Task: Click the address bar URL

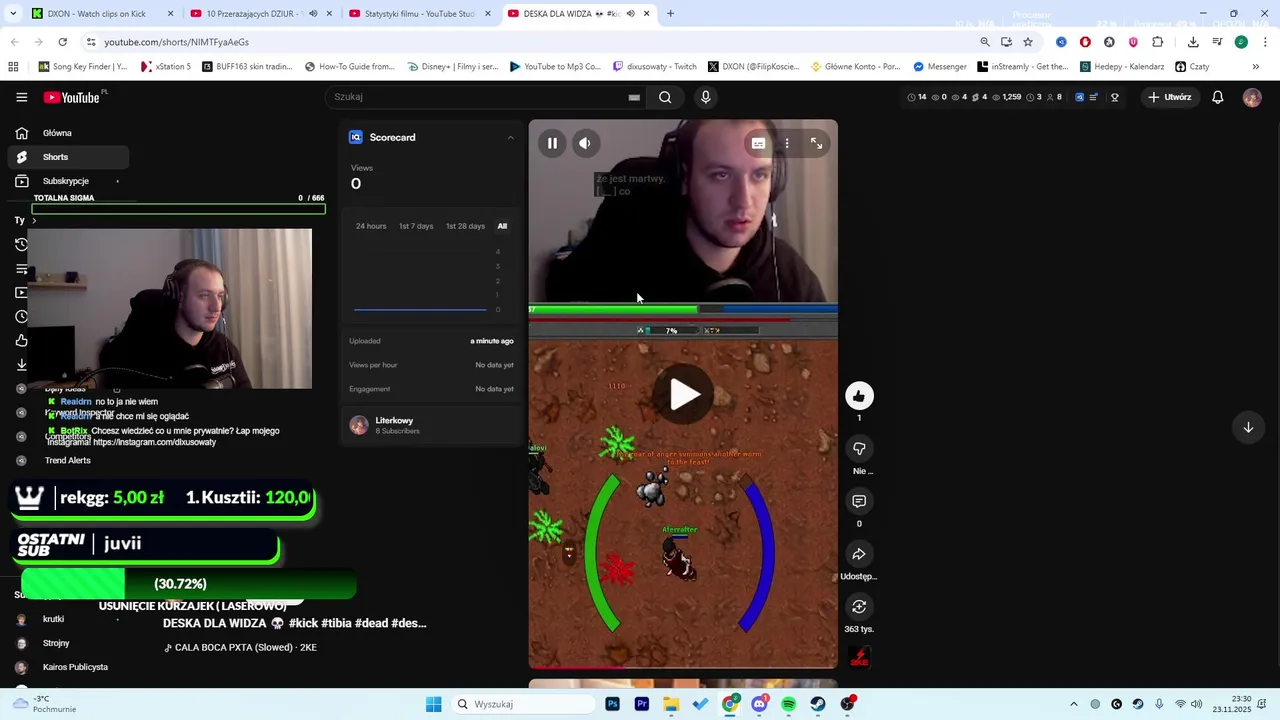Action: pos(176,42)
